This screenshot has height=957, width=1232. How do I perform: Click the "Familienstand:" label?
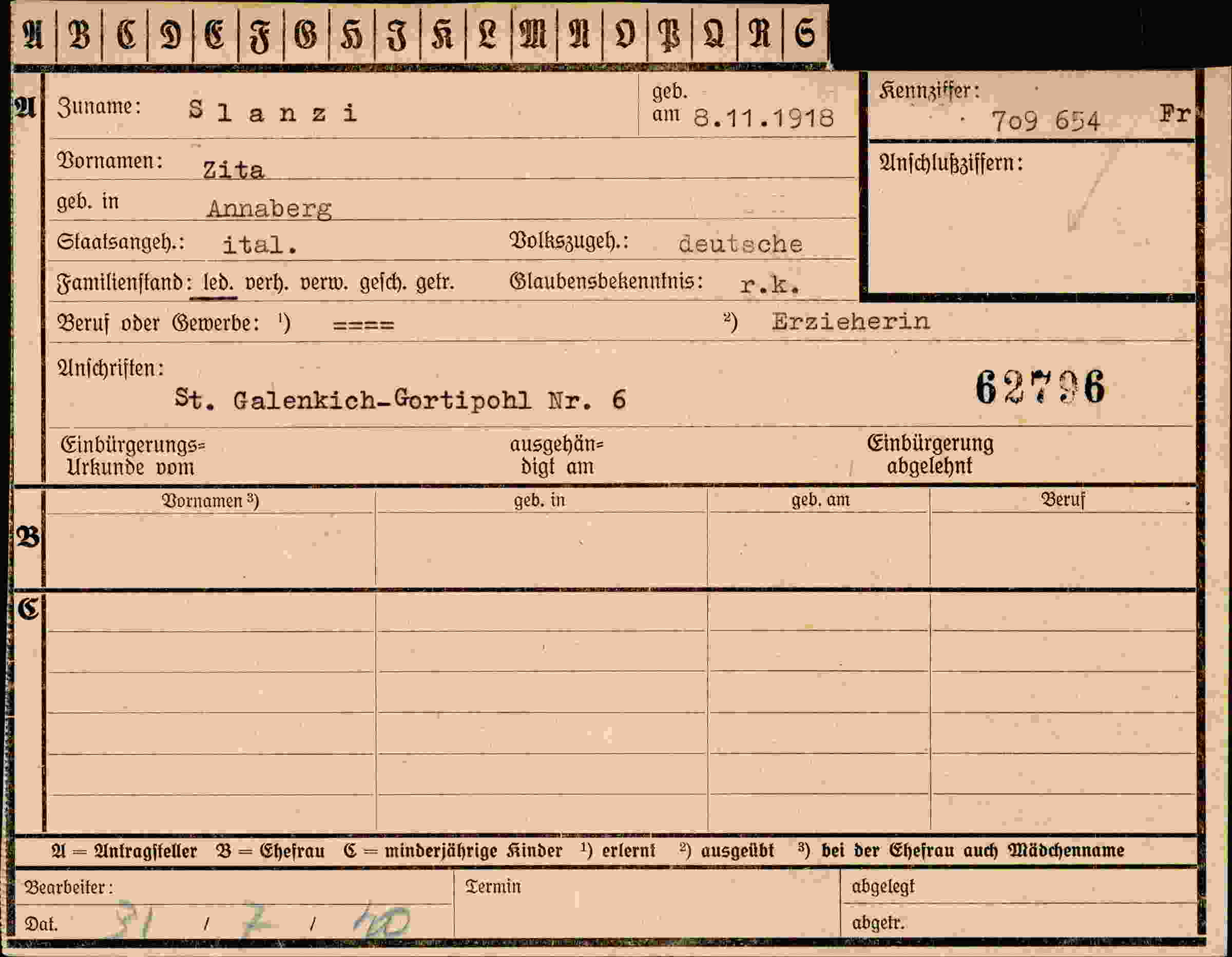click(x=125, y=282)
